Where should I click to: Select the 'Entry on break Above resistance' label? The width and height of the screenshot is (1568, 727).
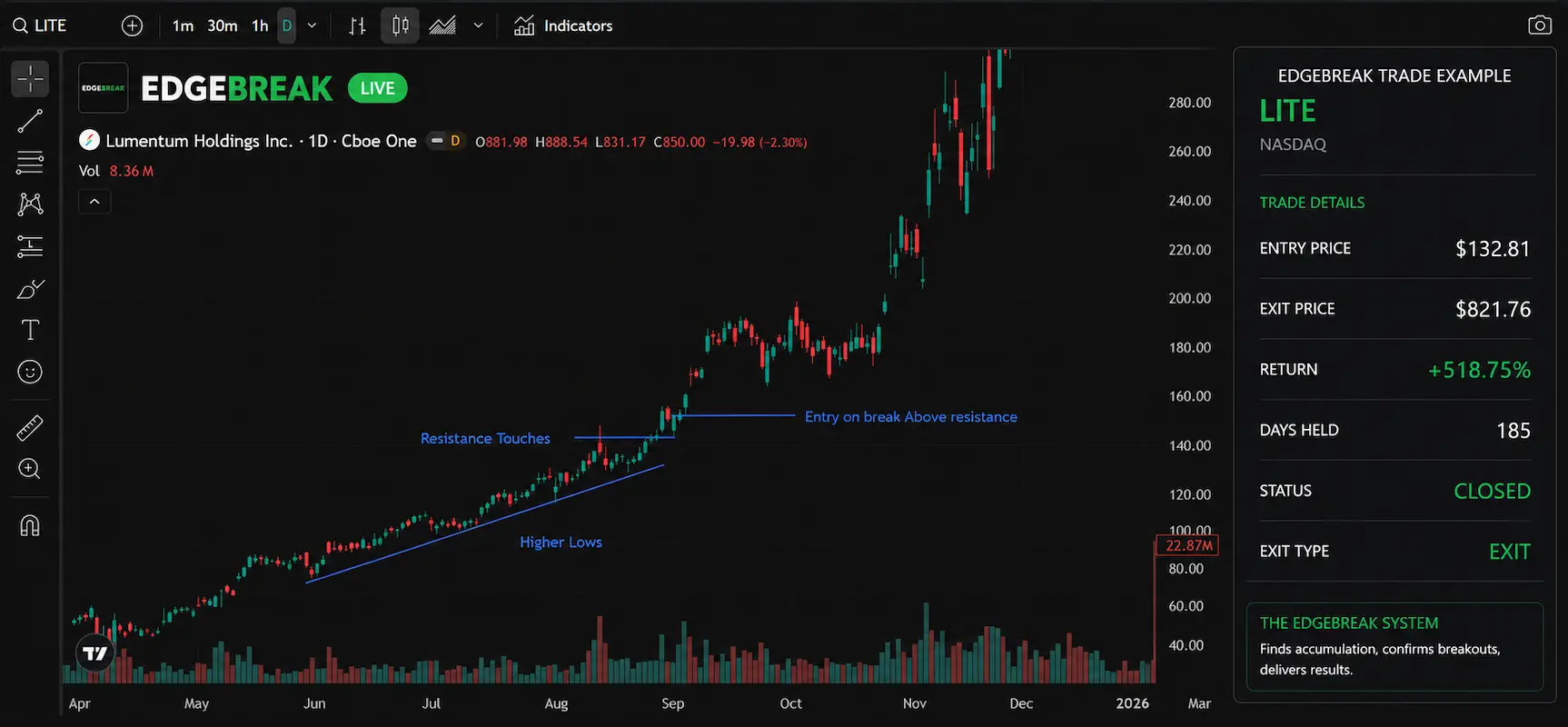[x=911, y=416]
